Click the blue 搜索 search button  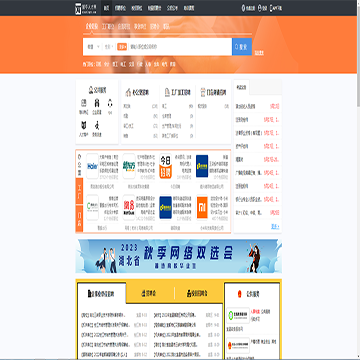(x=242, y=47)
